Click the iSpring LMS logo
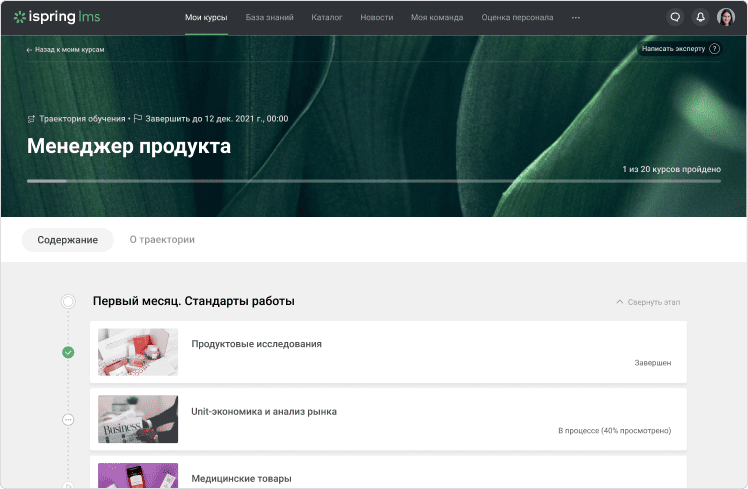 tap(57, 17)
